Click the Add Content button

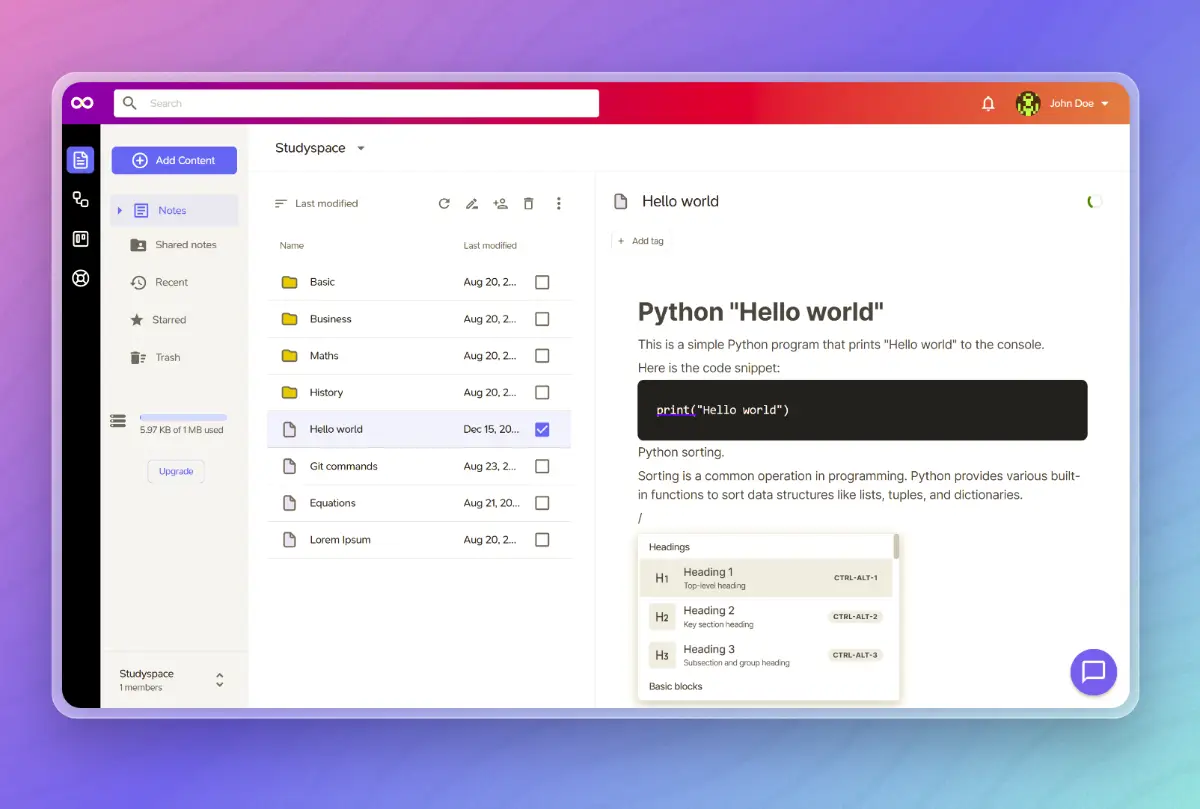[174, 160]
